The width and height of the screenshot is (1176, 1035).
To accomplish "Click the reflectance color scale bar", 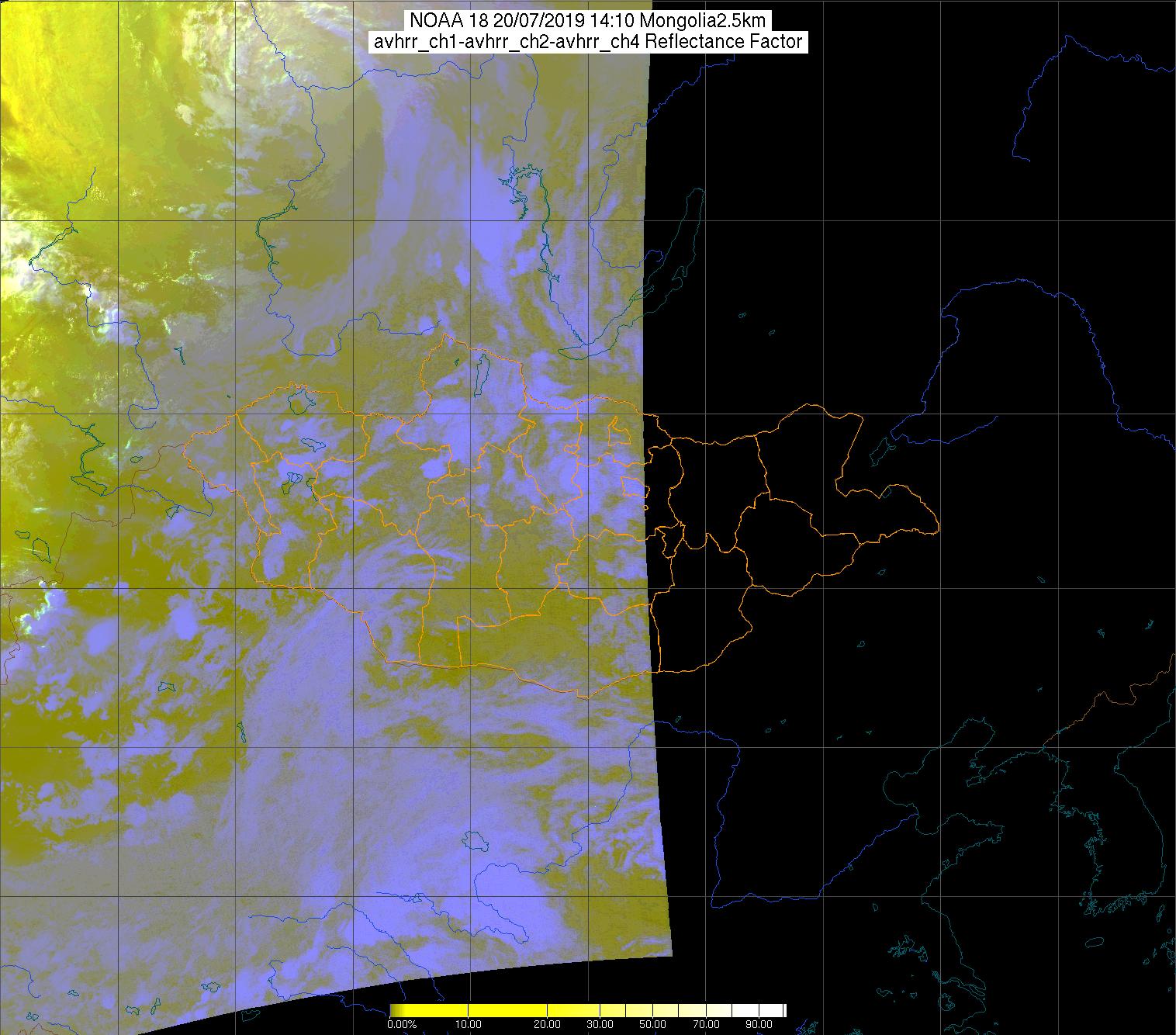I will coord(587,1009).
